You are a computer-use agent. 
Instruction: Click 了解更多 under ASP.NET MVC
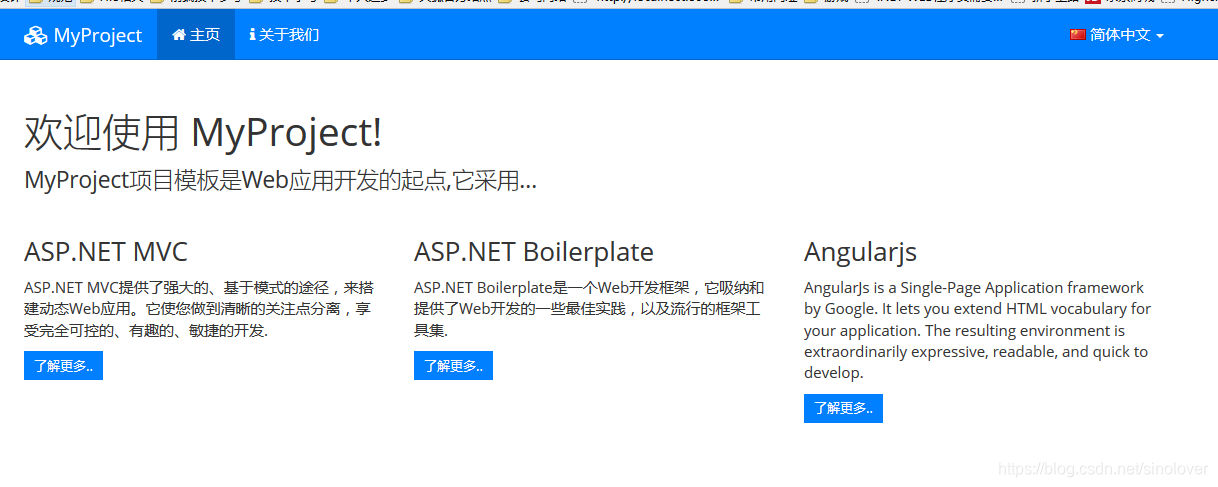63,366
